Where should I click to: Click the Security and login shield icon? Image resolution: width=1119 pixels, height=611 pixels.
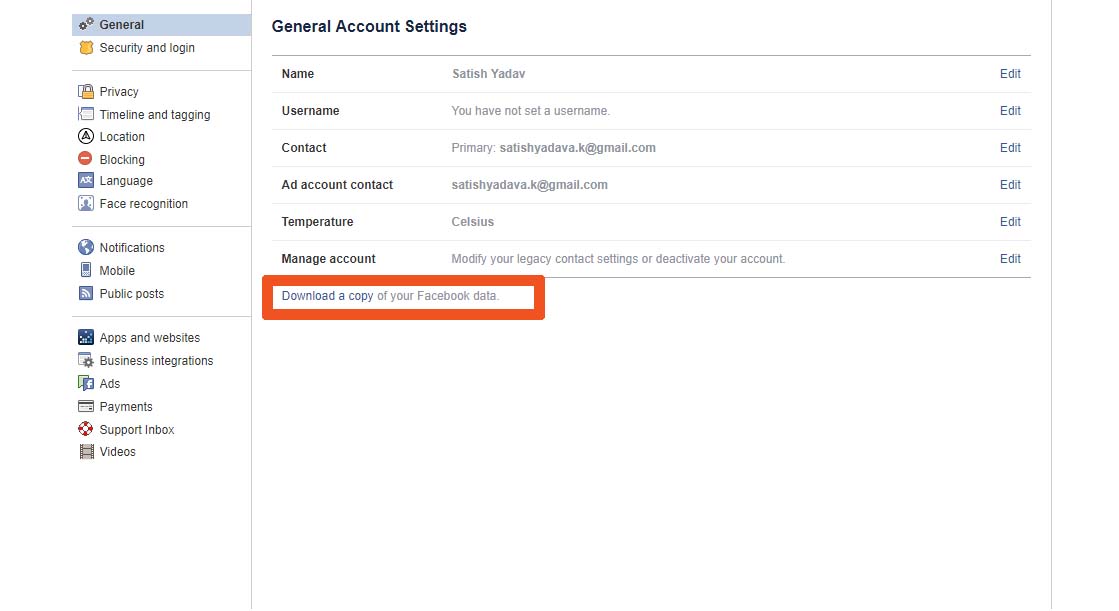86,48
